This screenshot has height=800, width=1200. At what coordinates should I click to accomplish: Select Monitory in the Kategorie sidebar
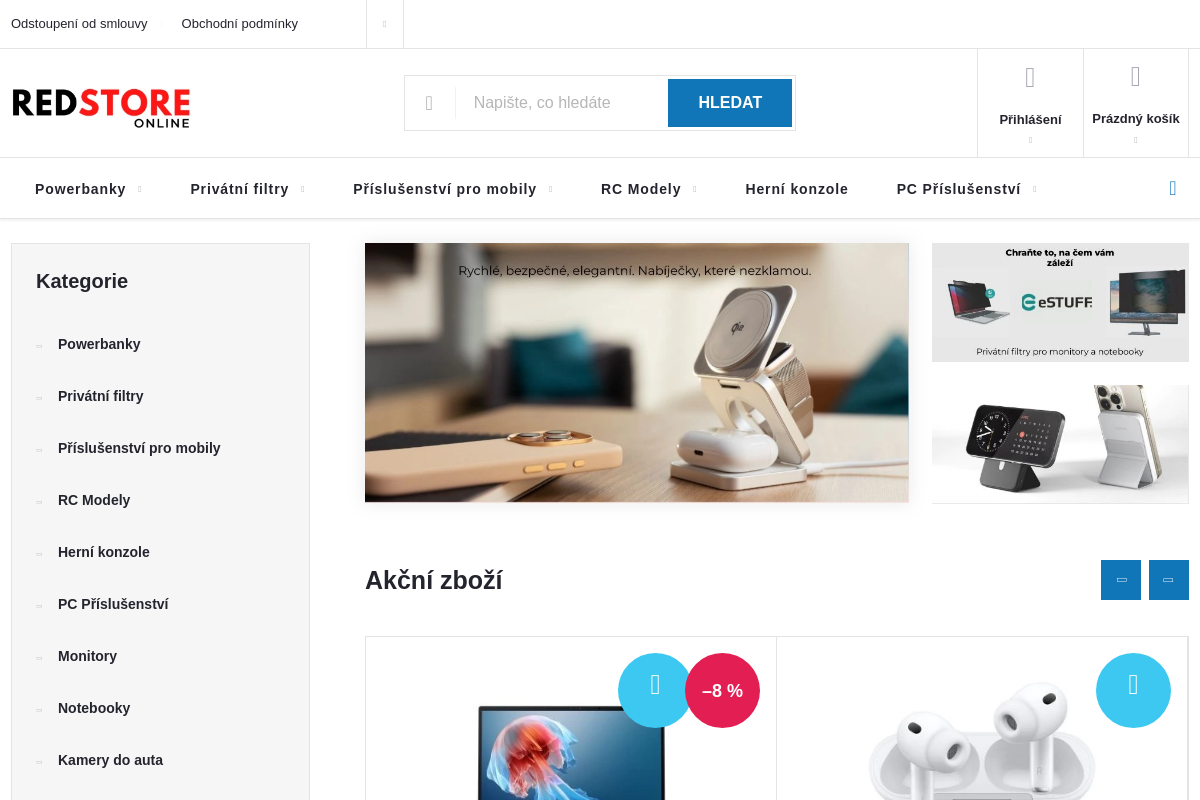[87, 656]
